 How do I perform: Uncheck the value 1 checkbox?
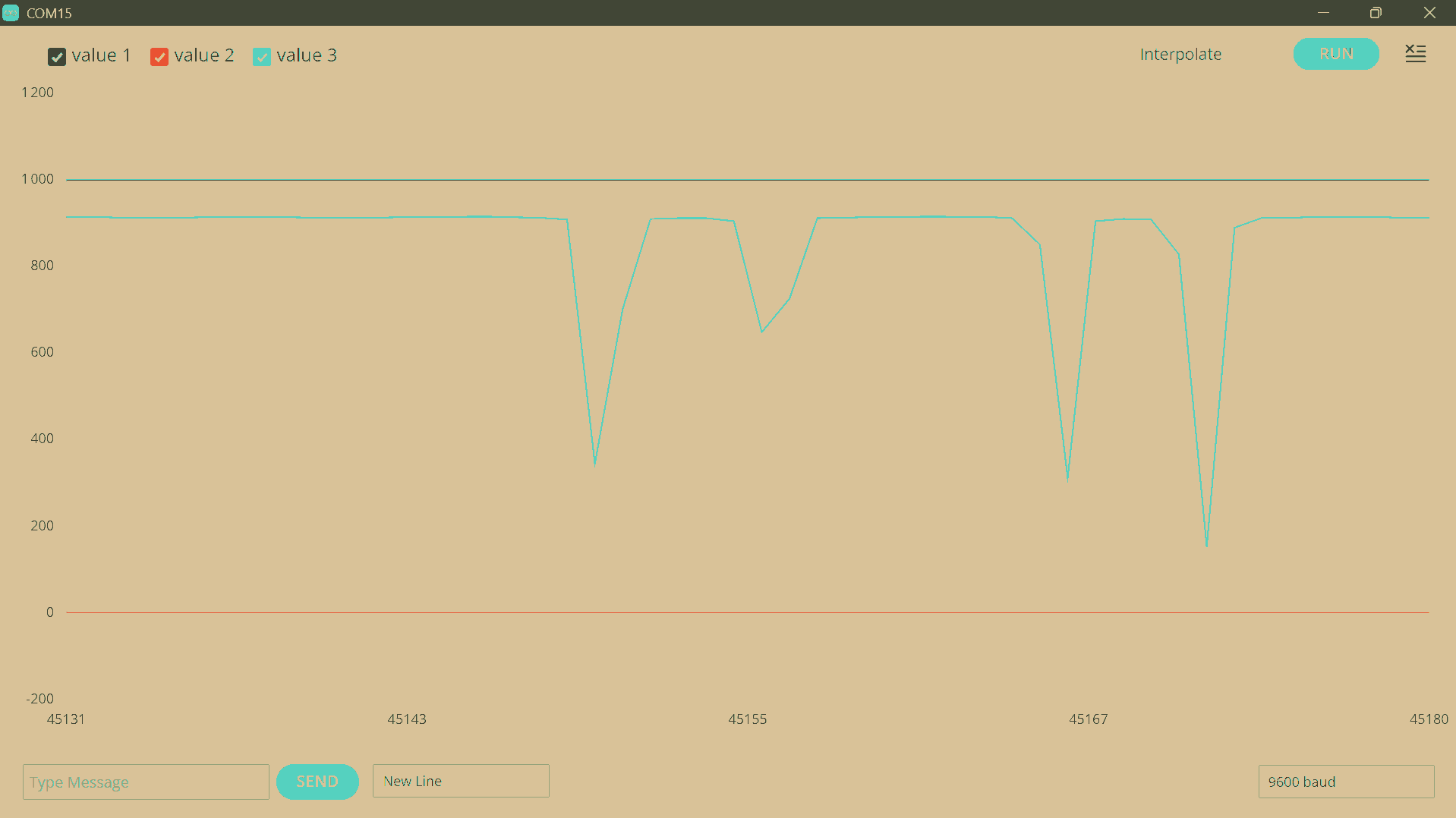57,57
